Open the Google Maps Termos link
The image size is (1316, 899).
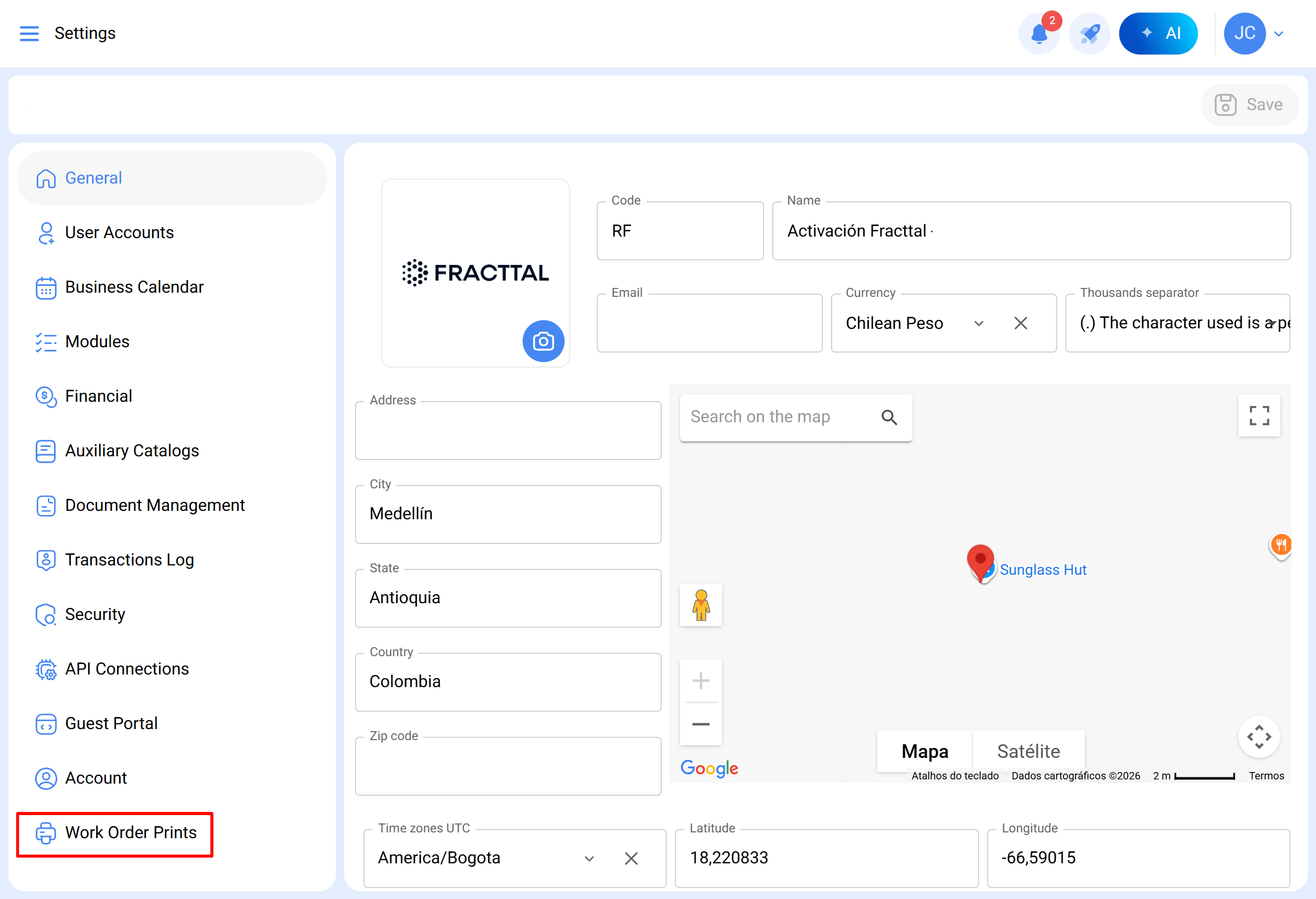pos(1266,775)
